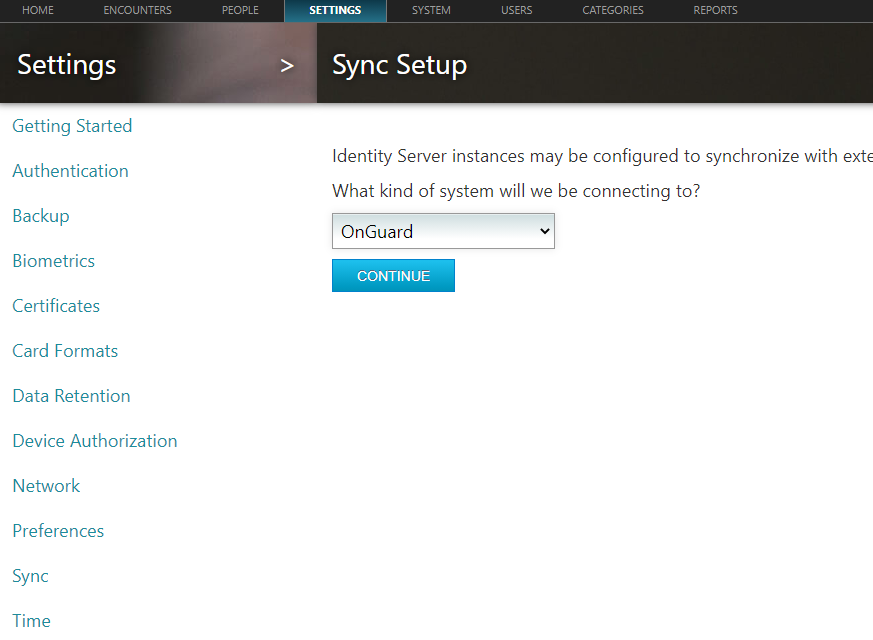Screen dimensions: 873x640
Task: Open Network settings
Action: (46, 486)
